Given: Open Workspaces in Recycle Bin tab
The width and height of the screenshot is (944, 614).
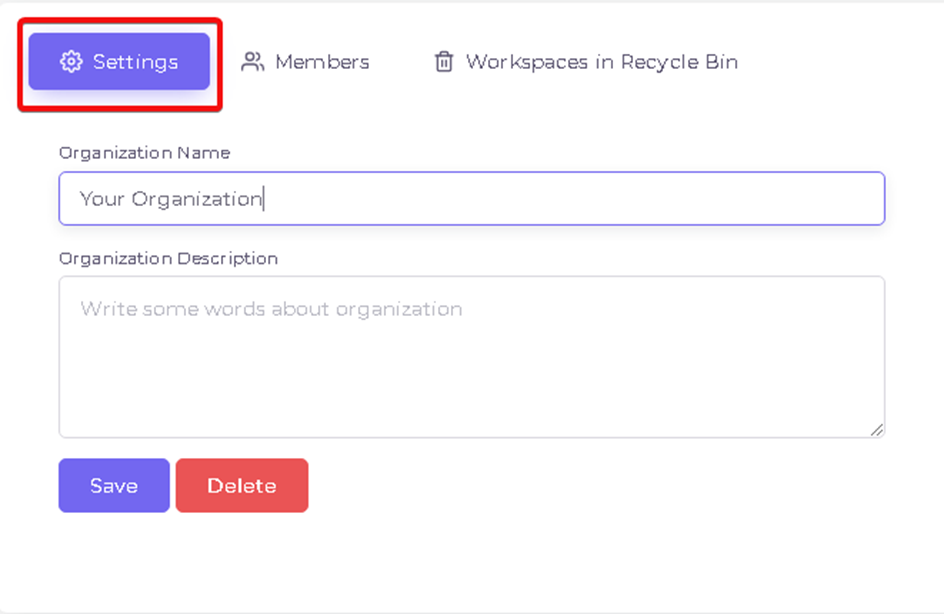Looking at the screenshot, I should pyautogui.click(x=586, y=61).
